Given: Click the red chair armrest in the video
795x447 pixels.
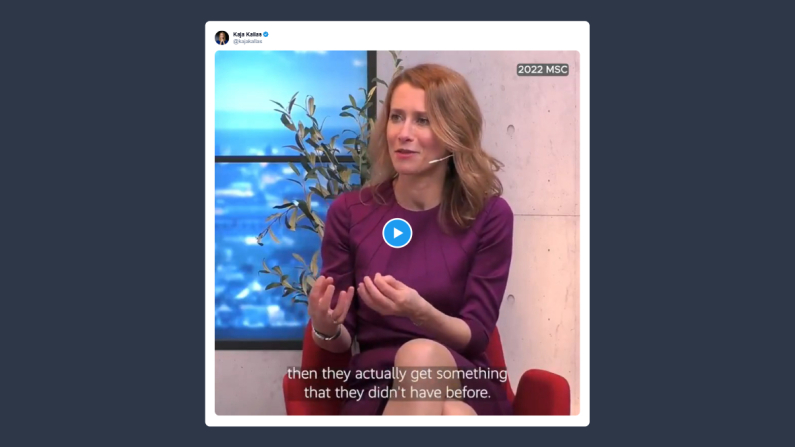Looking at the screenshot, I should 543,391.
